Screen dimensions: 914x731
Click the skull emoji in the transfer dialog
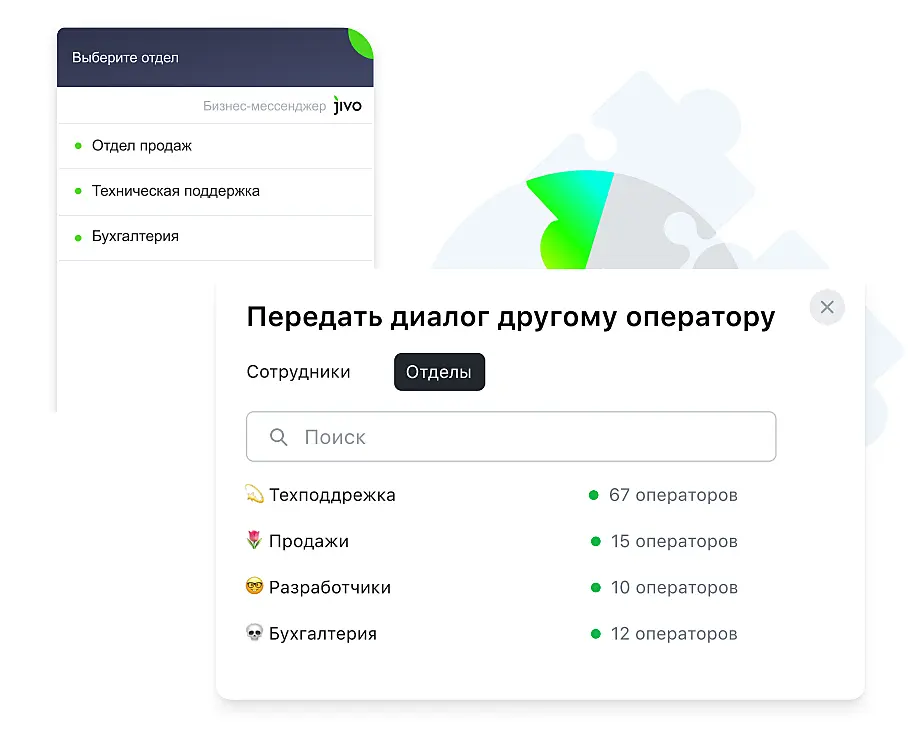point(254,632)
